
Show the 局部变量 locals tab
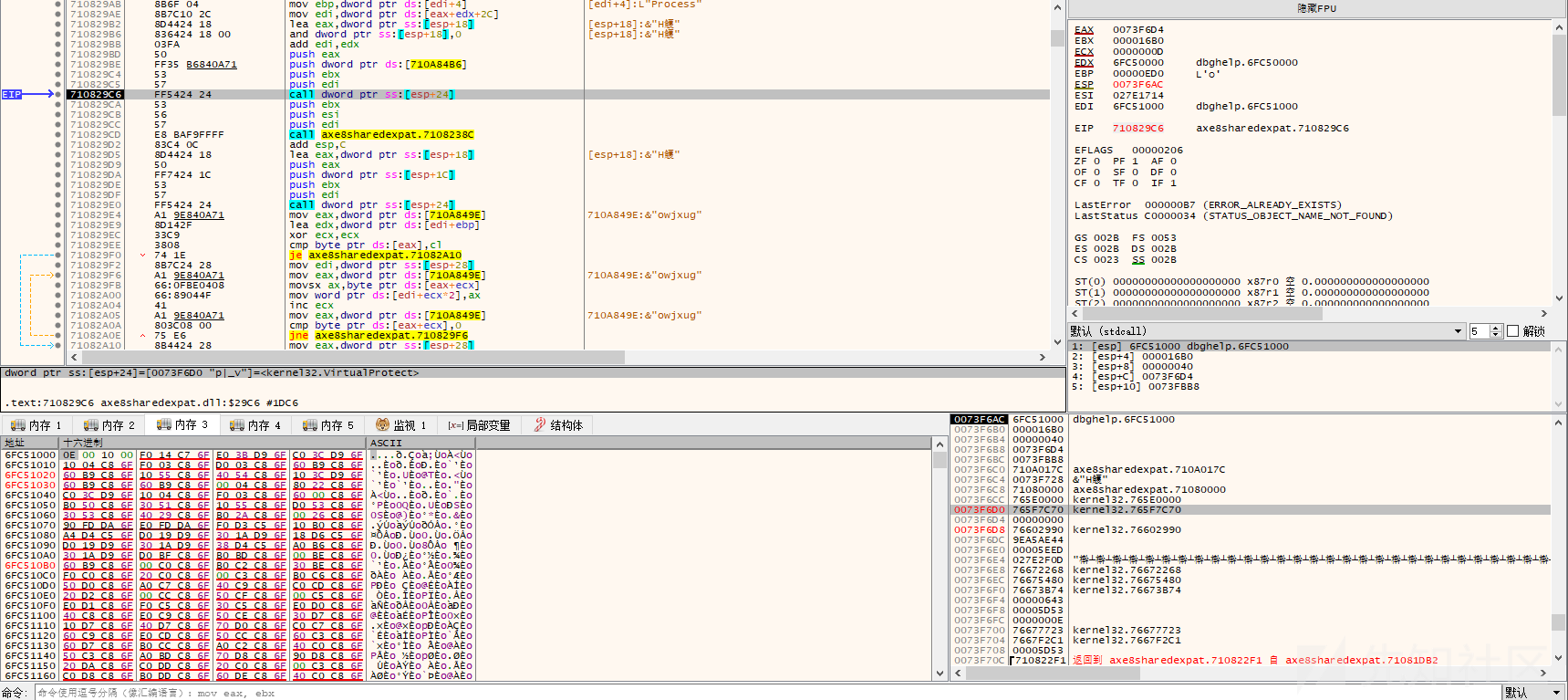tap(479, 425)
